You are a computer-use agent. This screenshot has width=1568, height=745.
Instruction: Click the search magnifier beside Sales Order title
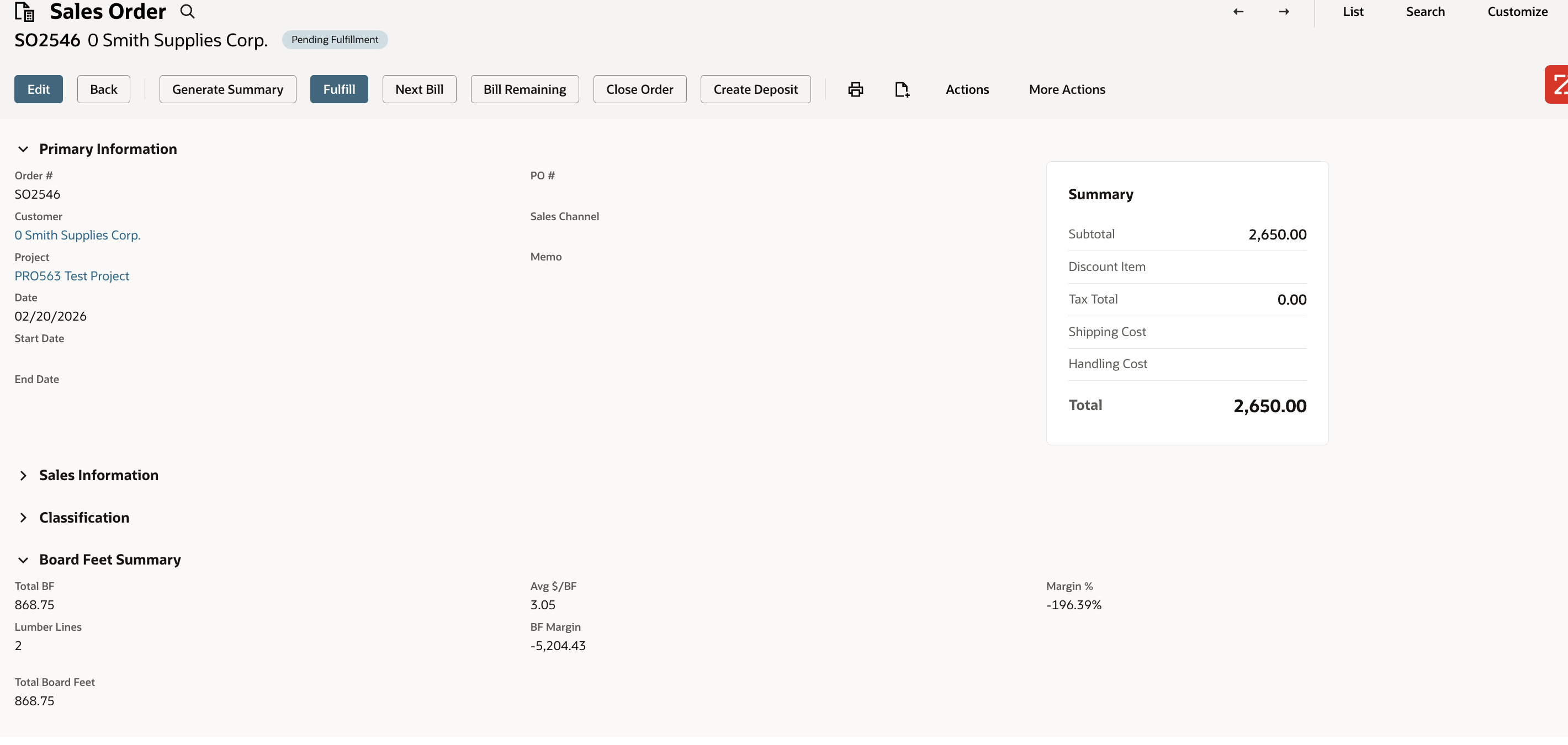pos(187,11)
